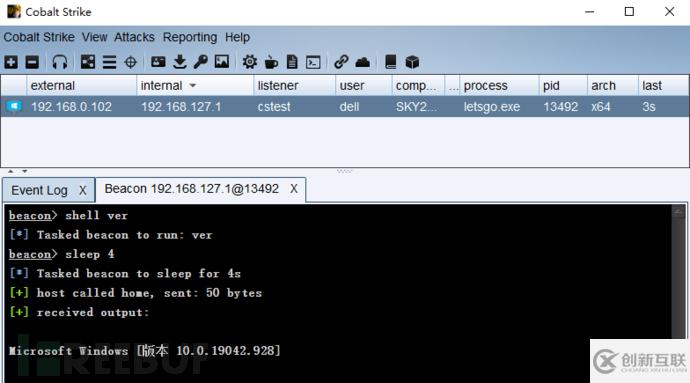The width and height of the screenshot is (690, 383).
Task: Toggle sort arrow on internal column
Action: click(192, 85)
